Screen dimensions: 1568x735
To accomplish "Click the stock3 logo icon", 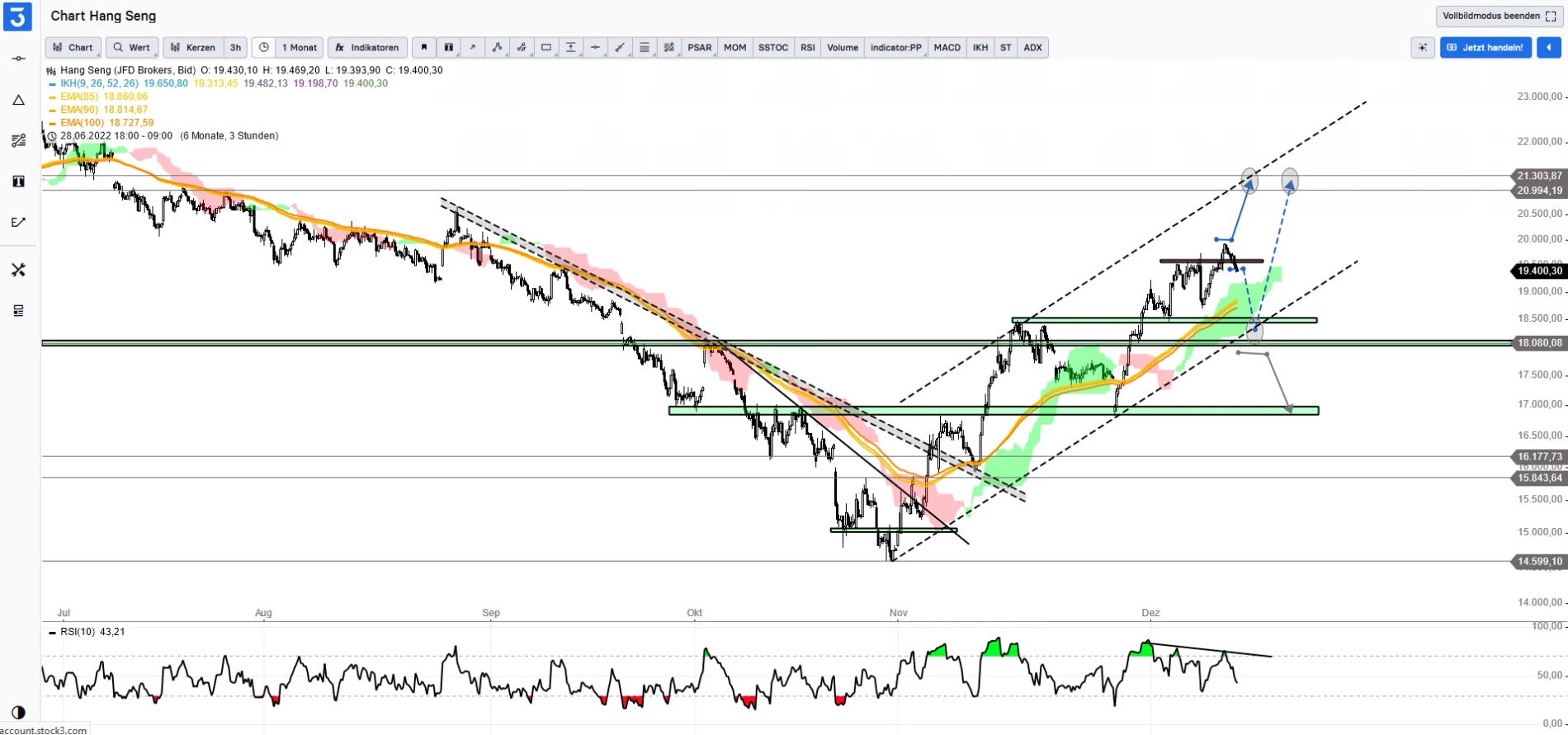I will [x=17, y=16].
